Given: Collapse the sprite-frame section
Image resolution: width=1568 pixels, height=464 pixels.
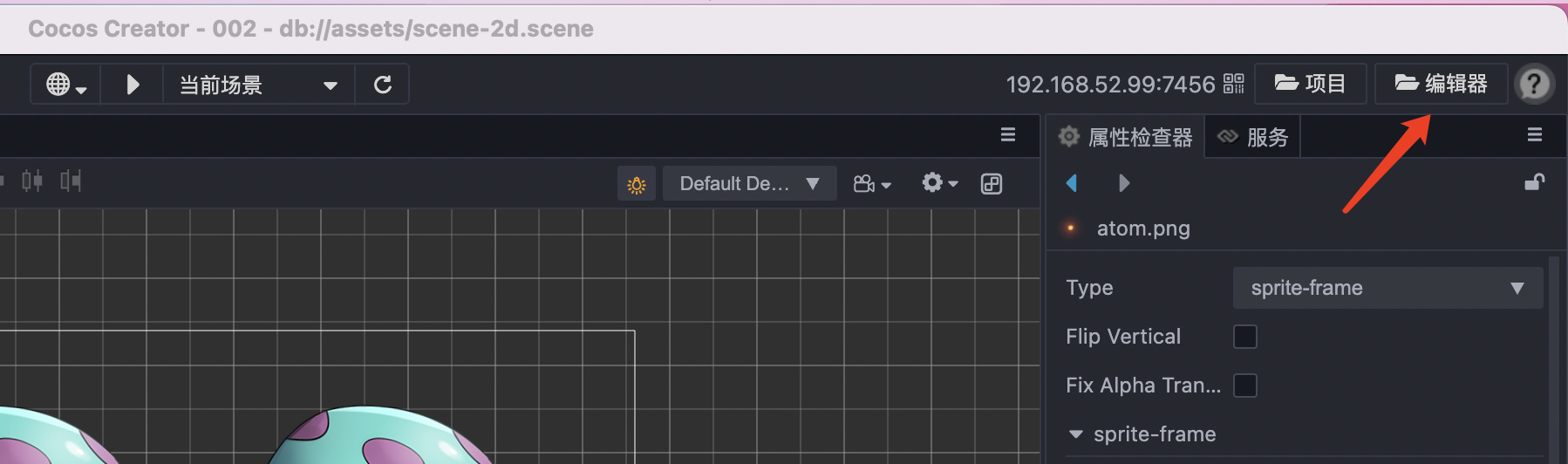Looking at the screenshot, I should [x=1076, y=434].
